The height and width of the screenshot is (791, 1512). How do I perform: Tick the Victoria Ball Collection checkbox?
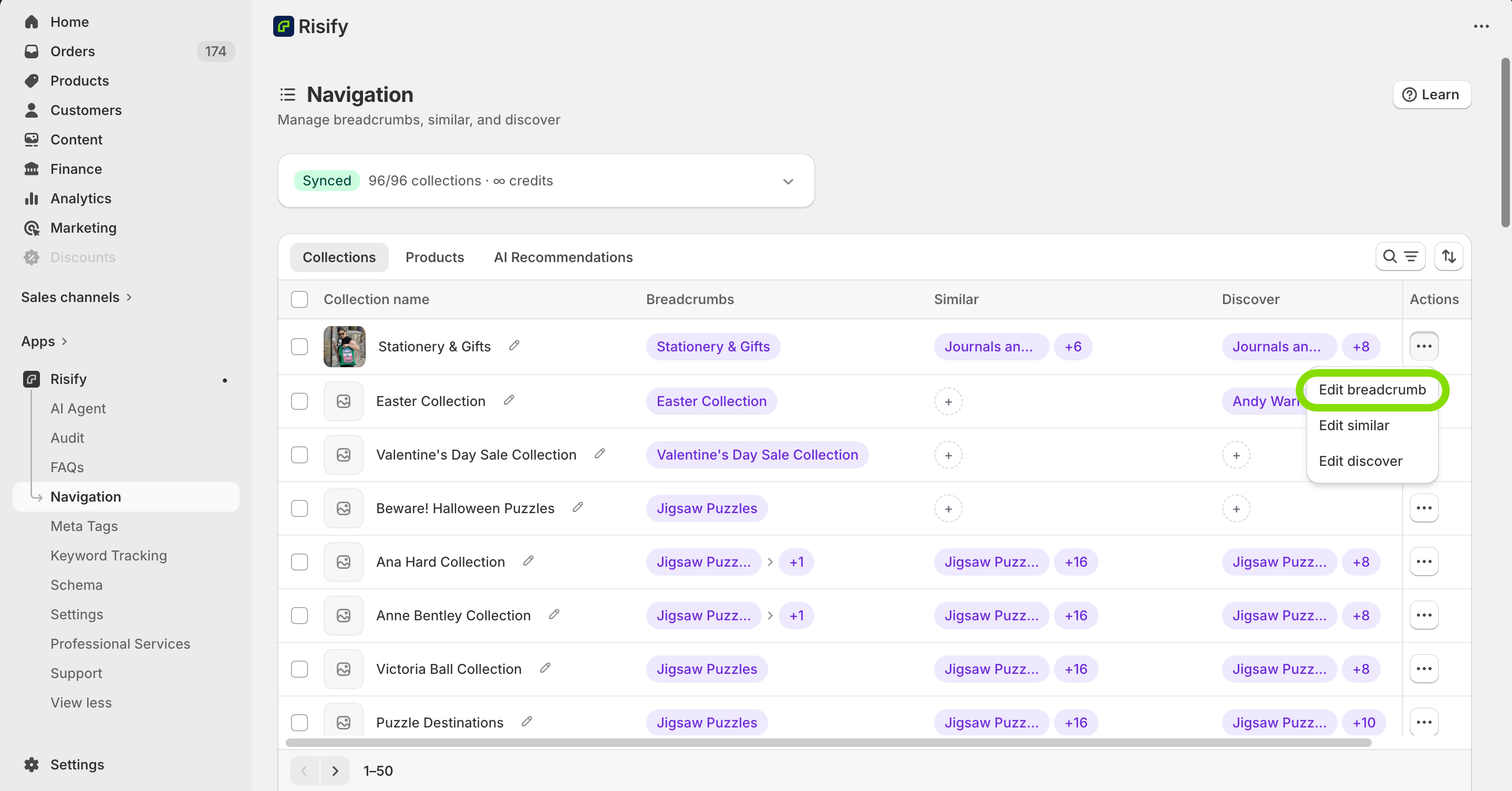(x=299, y=669)
